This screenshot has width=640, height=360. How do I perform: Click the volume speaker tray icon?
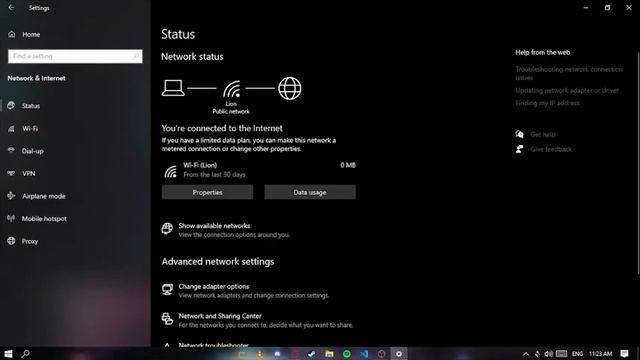pos(549,354)
